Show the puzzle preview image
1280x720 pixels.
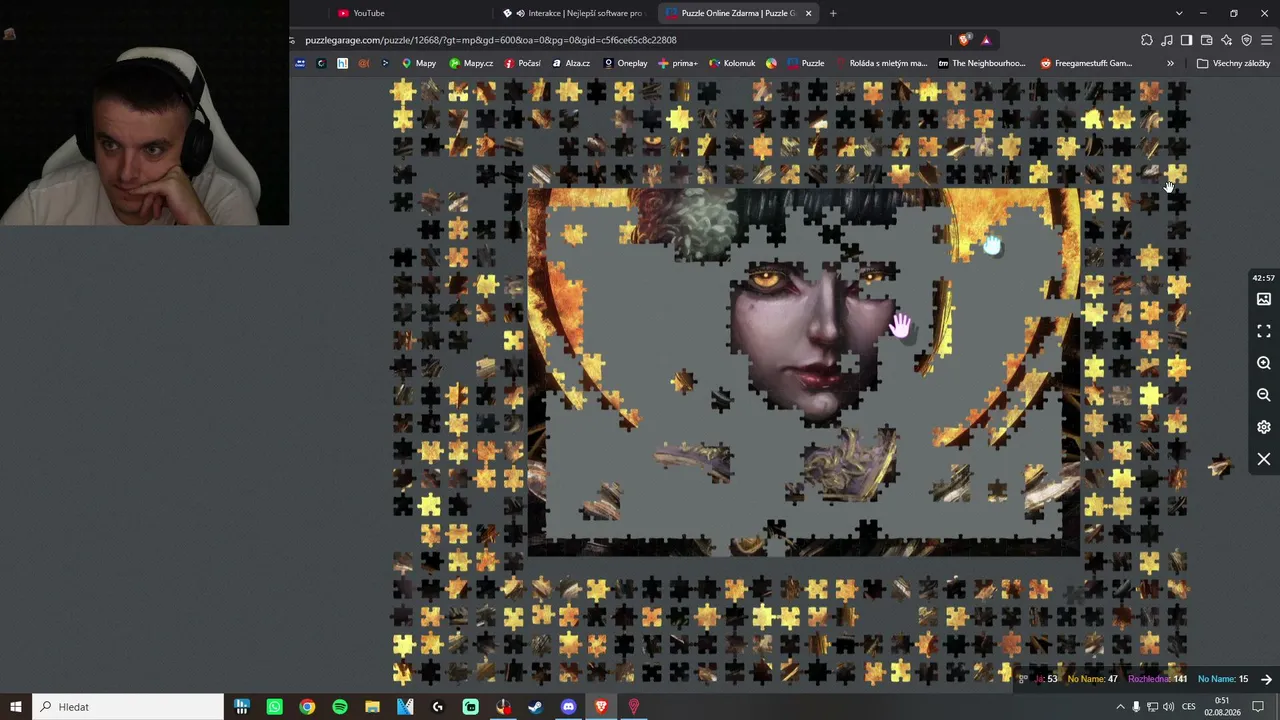click(x=1264, y=299)
